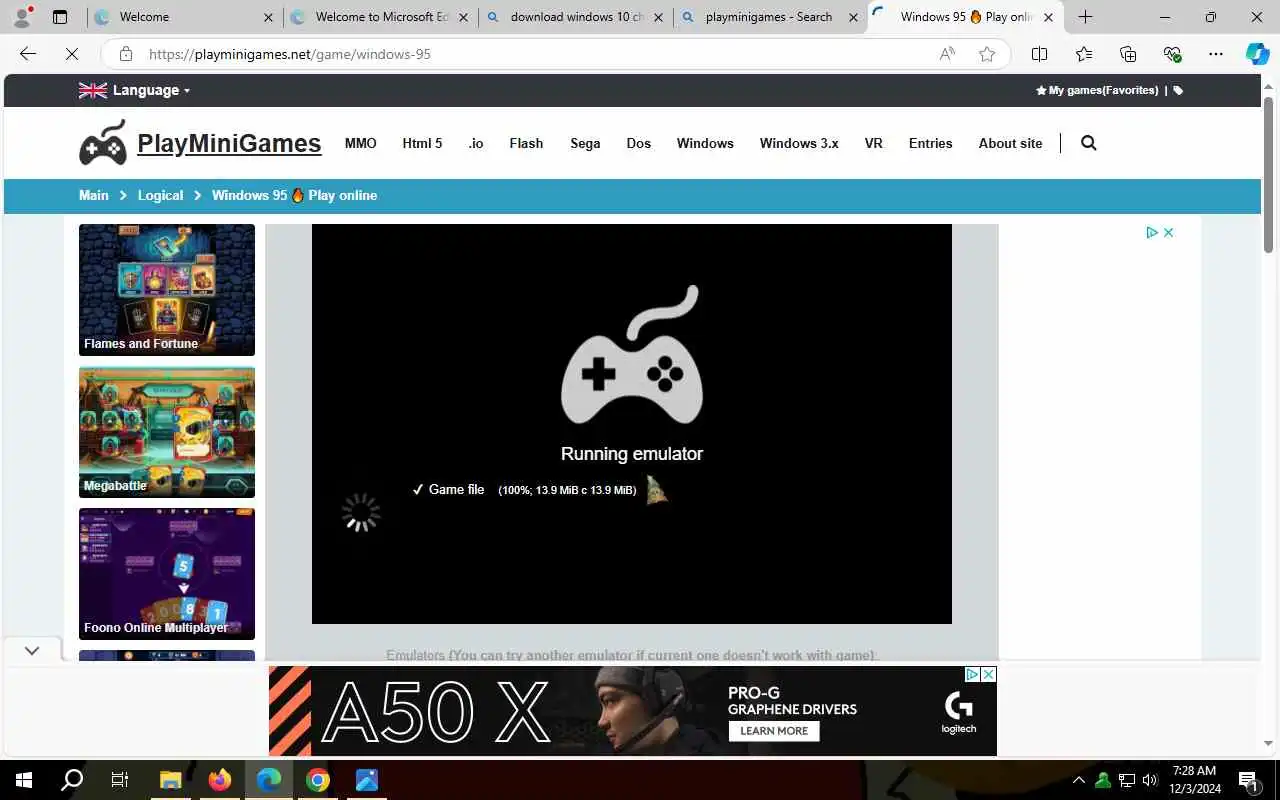This screenshot has width=1280, height=800.
Task: Open Collections icon in Edge toolbar
Action: [1128, 54]
